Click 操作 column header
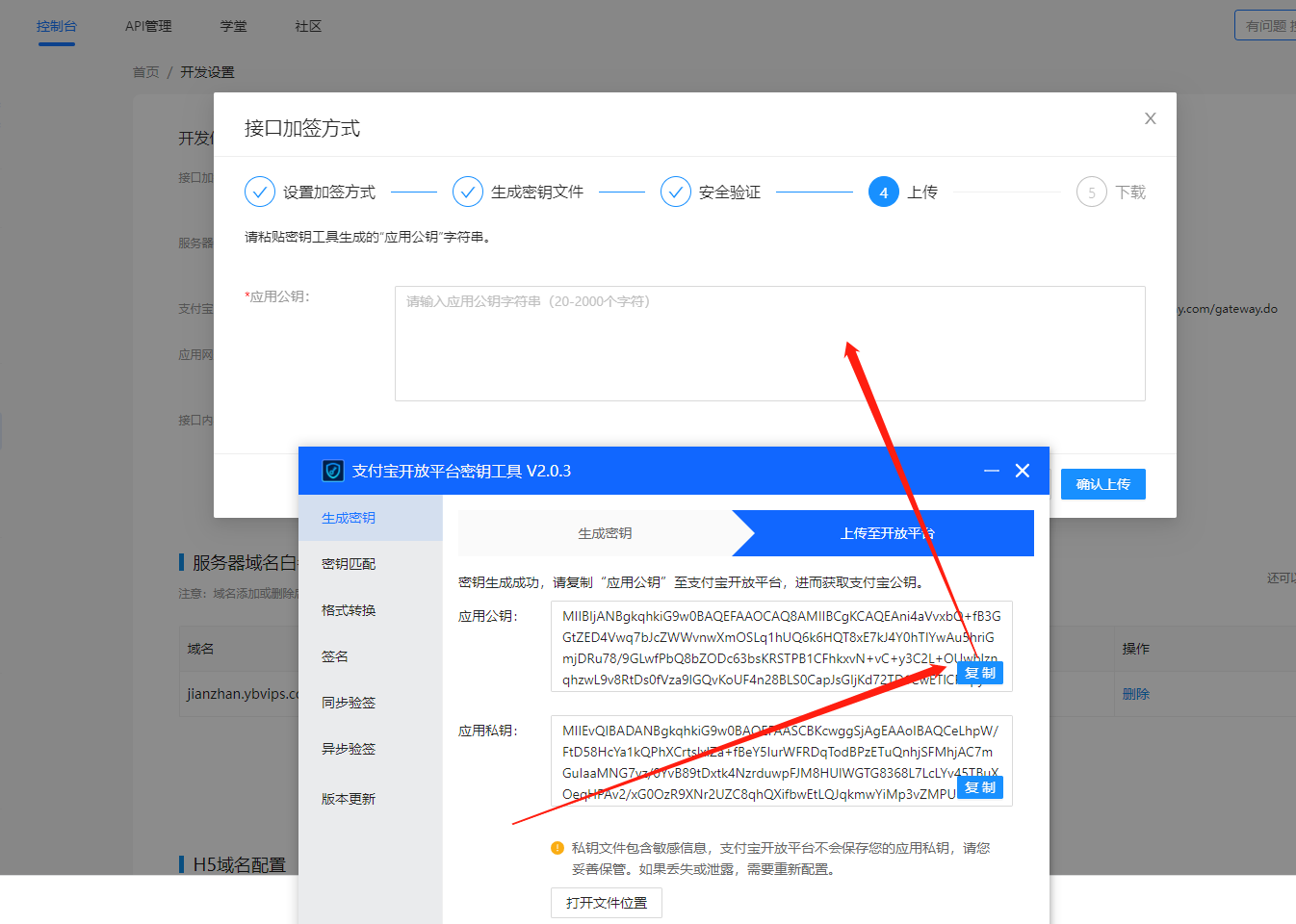 (1135, 649)
